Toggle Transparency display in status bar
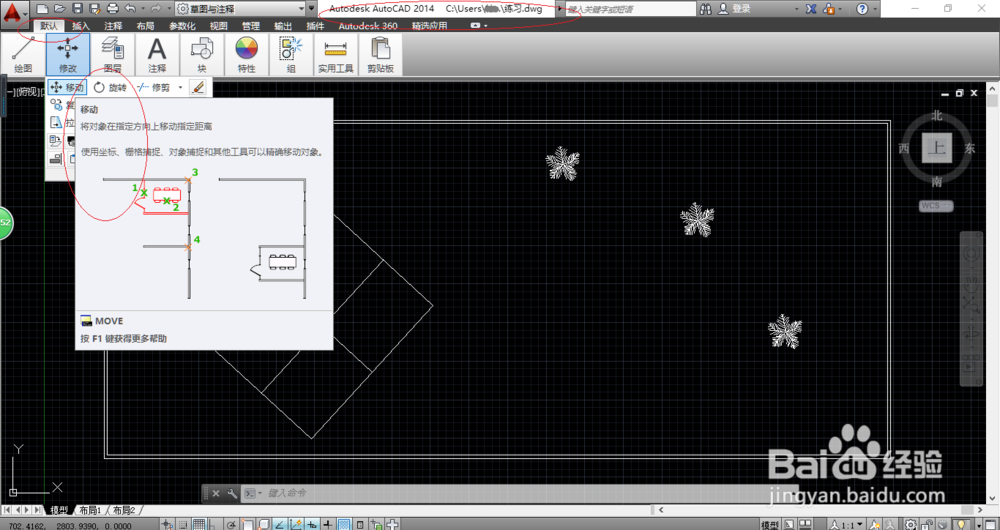This screenshot has width=1000, height=530. [x=344, y=524]
